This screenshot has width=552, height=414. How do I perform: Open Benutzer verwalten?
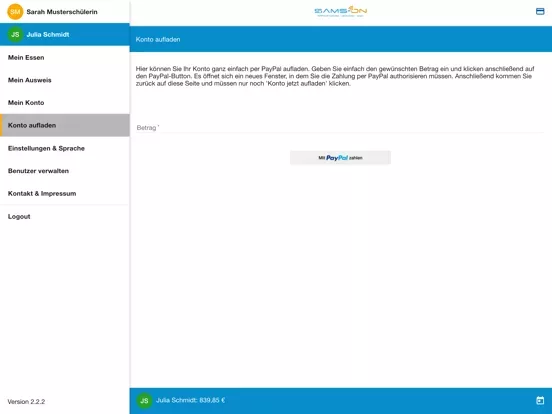point(65,171)
